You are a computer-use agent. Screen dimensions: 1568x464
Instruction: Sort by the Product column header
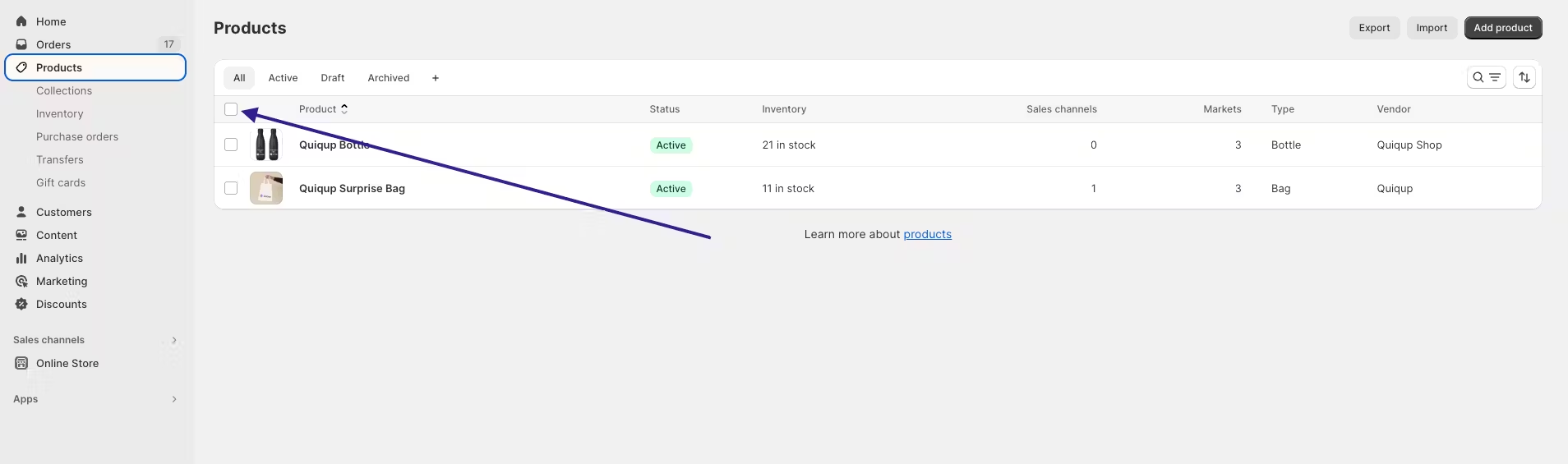coord(323,109)
